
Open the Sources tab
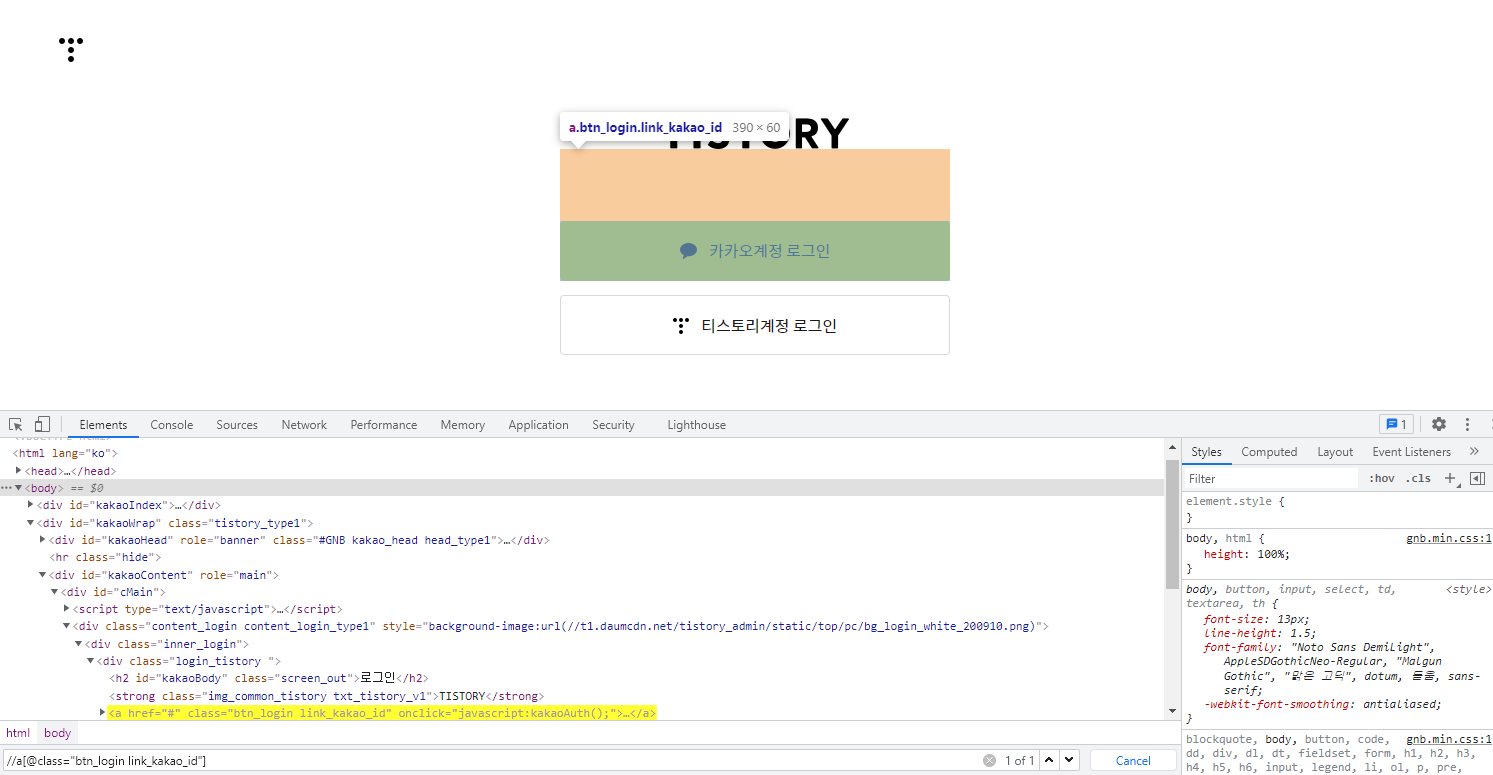pos(237,424)
